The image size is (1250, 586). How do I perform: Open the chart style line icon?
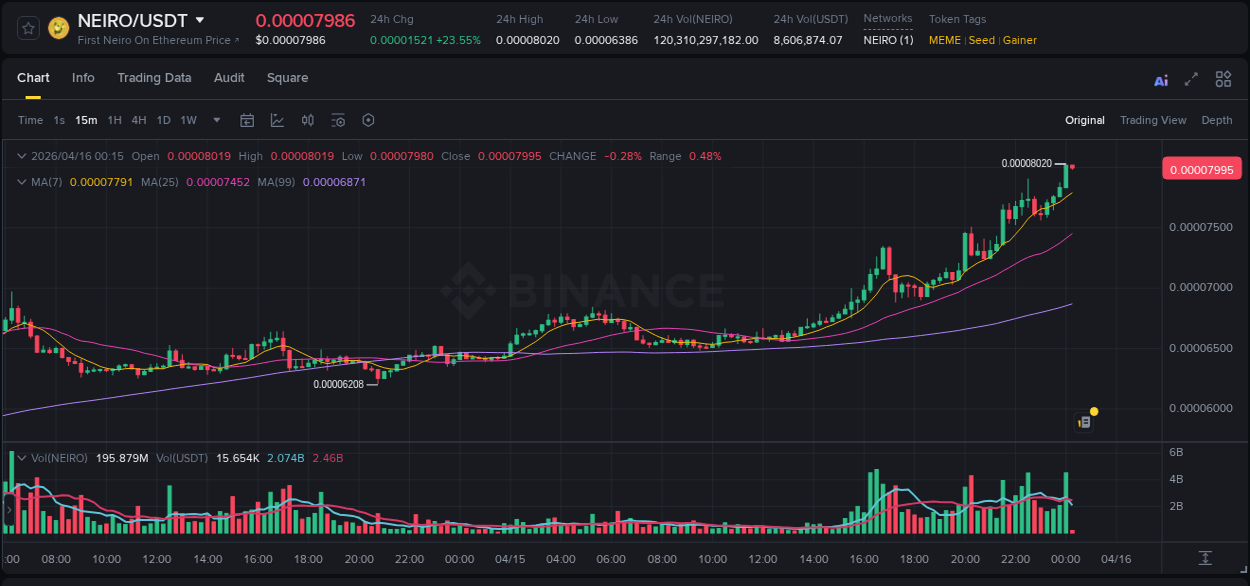pos(276,120)
